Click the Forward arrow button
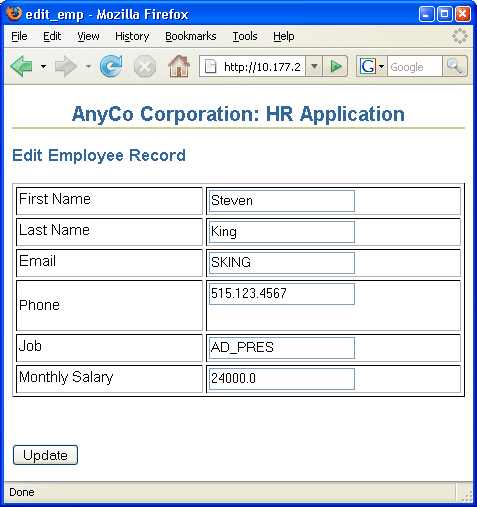Image resolution: width=477 pixels, height=507 pixels. coord(66,66)
